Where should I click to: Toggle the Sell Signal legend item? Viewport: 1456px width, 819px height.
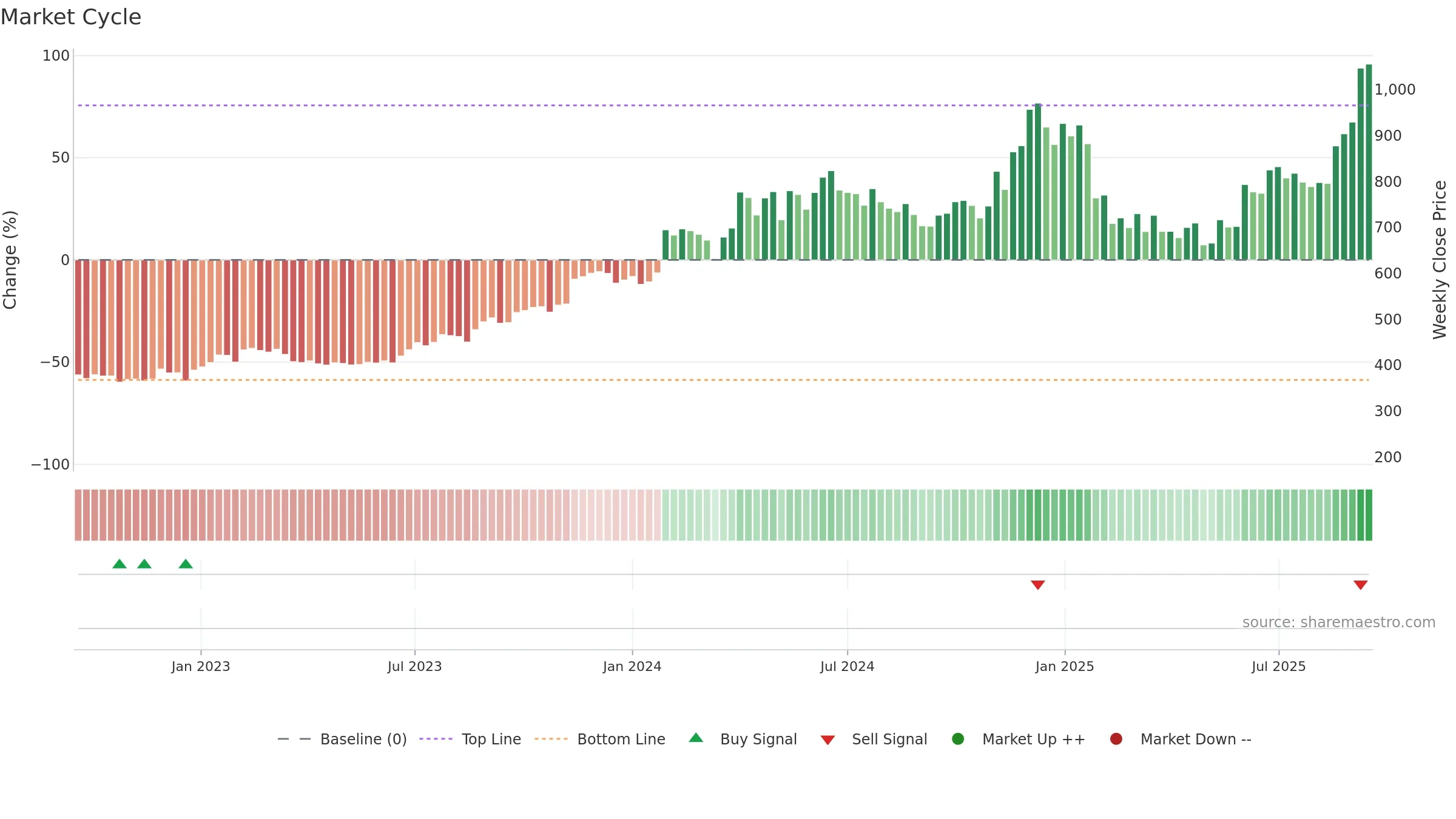click(x=874, y=739)
